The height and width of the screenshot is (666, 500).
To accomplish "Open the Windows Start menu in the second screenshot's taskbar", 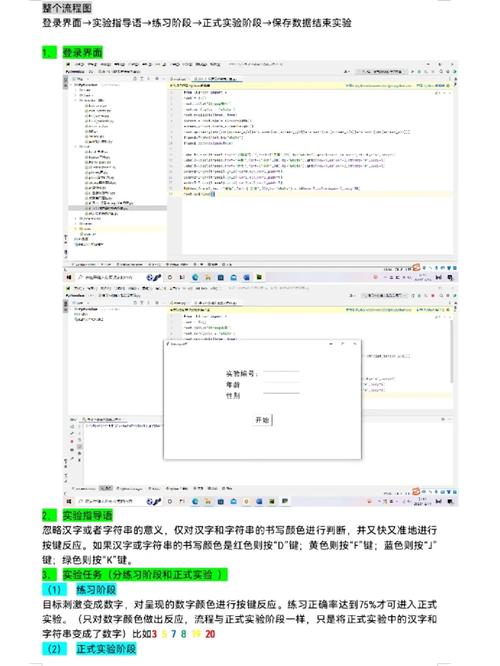I will coord(69,501).
